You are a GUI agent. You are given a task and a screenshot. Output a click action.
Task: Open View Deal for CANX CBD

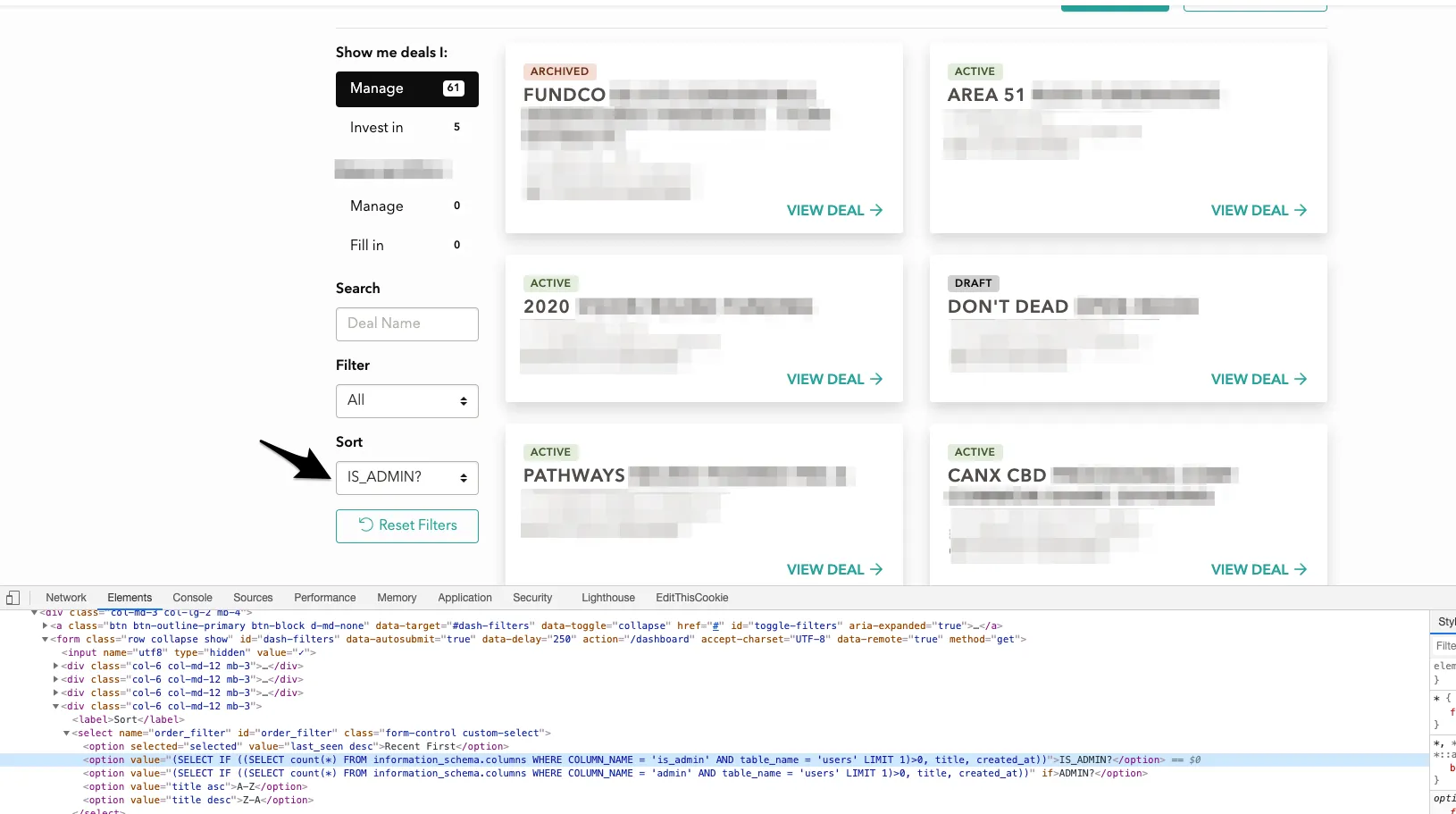pyautogui.click(x=1259, y=569)
